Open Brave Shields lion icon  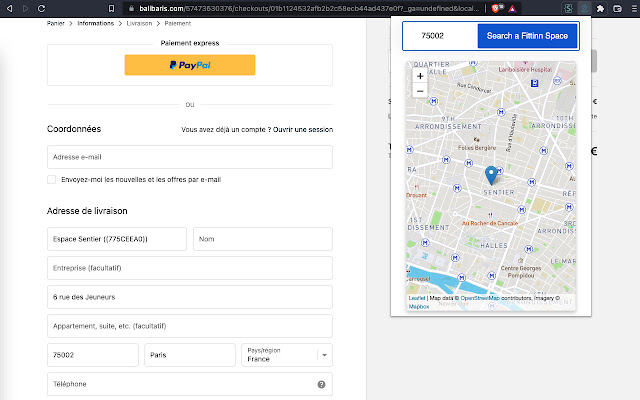496,8
